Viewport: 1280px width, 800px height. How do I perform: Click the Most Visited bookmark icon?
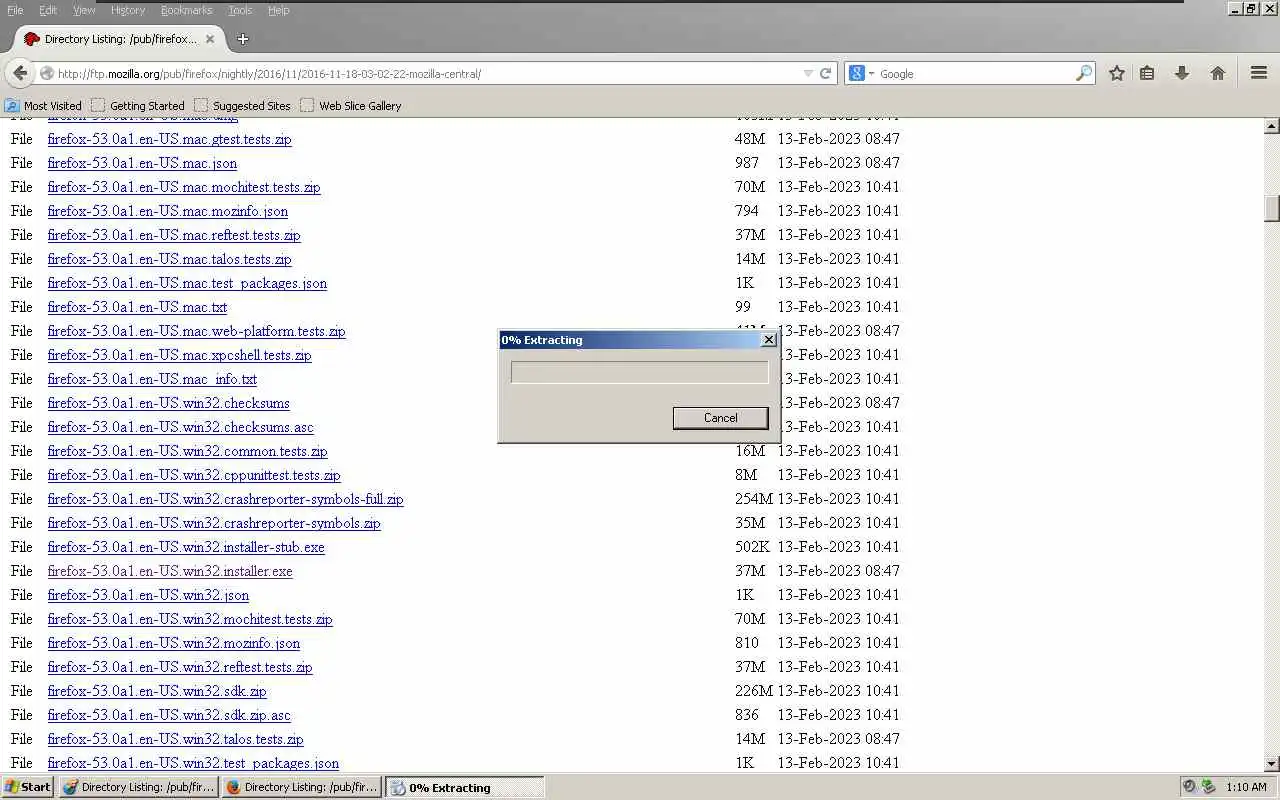point(12,105)
